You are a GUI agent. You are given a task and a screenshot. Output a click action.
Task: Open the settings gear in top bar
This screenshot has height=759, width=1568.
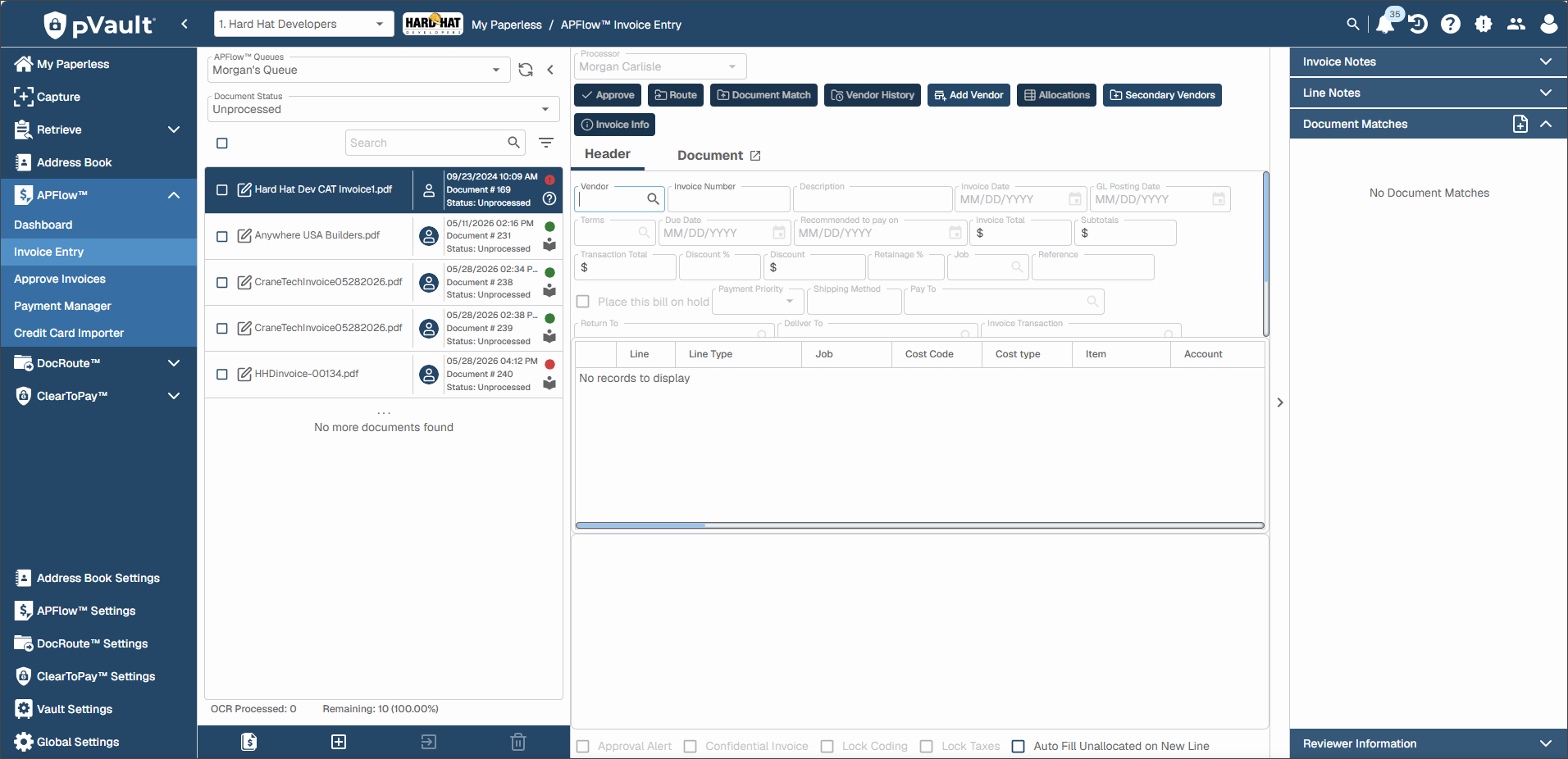(1484, 25)
